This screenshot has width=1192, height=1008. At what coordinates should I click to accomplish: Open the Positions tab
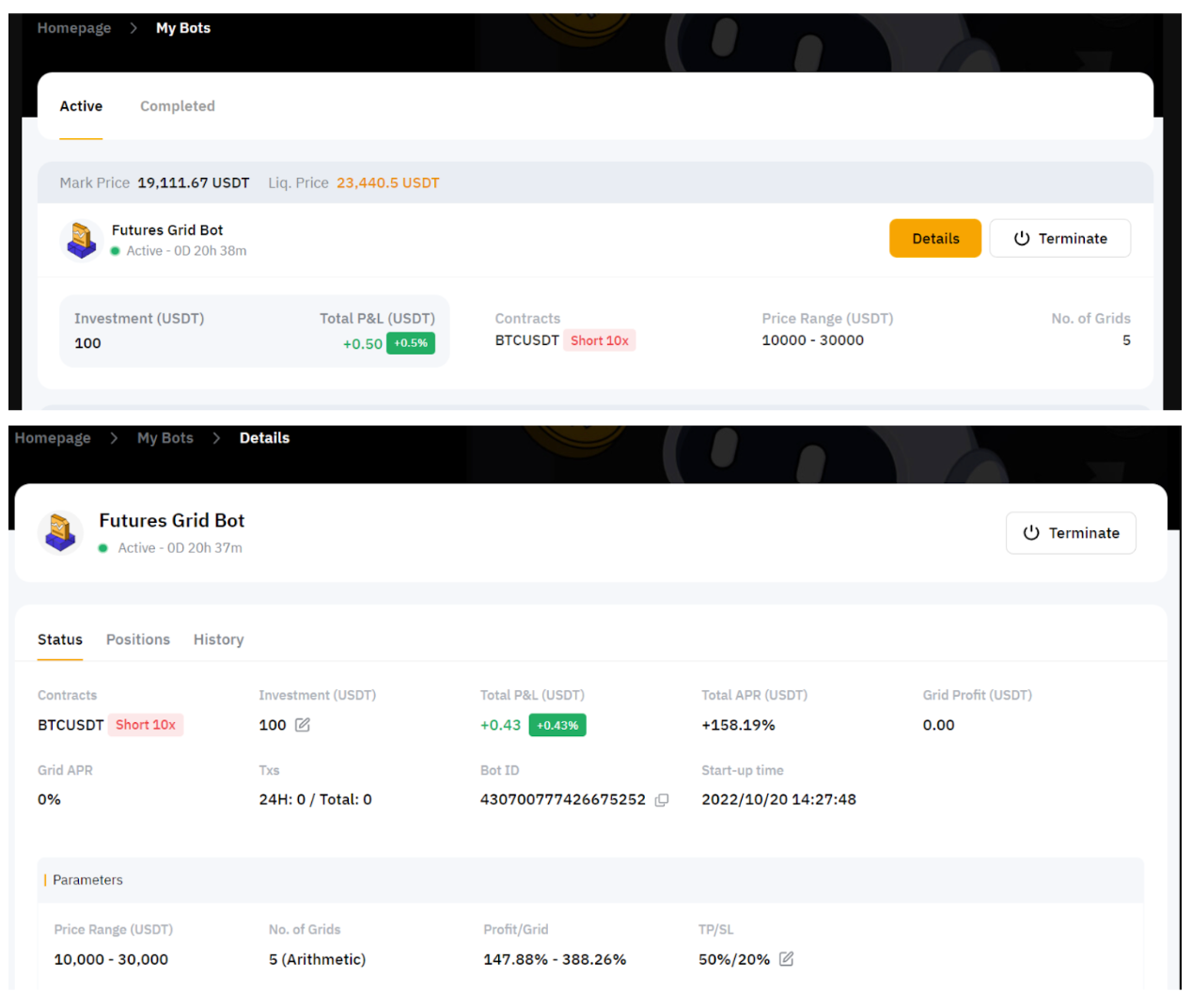pos(138,639)
